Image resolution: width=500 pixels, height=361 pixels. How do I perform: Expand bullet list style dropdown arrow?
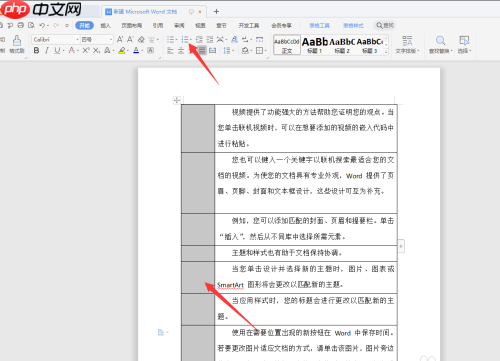tap(176, 40)
